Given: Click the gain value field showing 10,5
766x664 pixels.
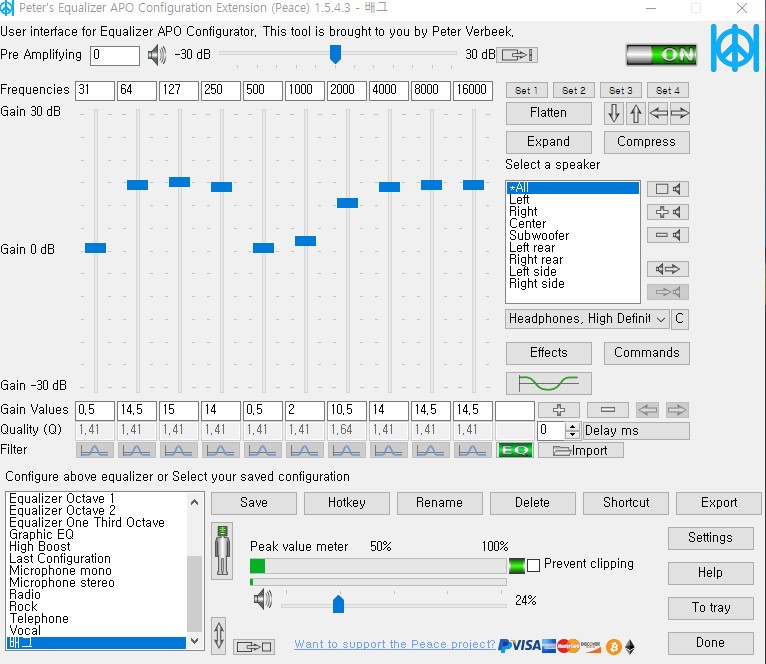Looking at the screenshot, I should point(347,410).
